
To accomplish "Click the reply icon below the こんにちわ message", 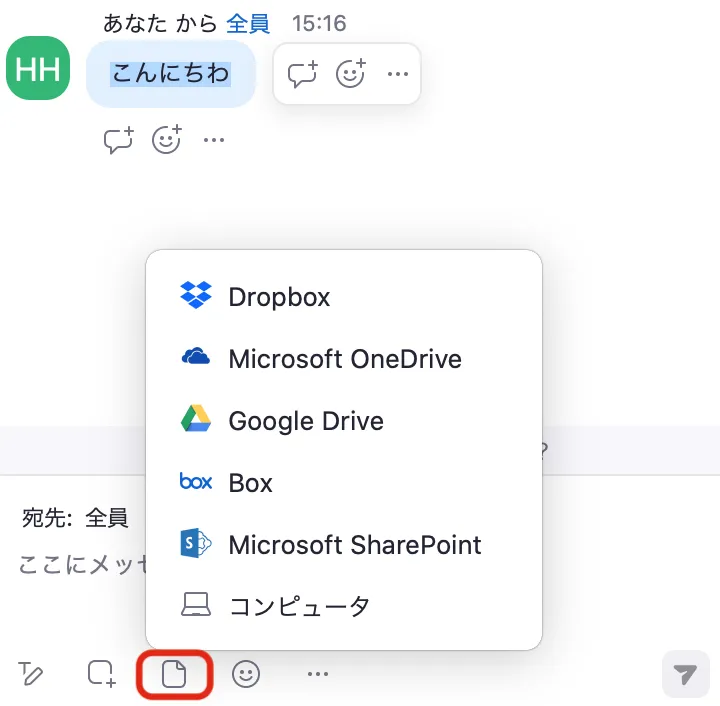I will (119, 140).
